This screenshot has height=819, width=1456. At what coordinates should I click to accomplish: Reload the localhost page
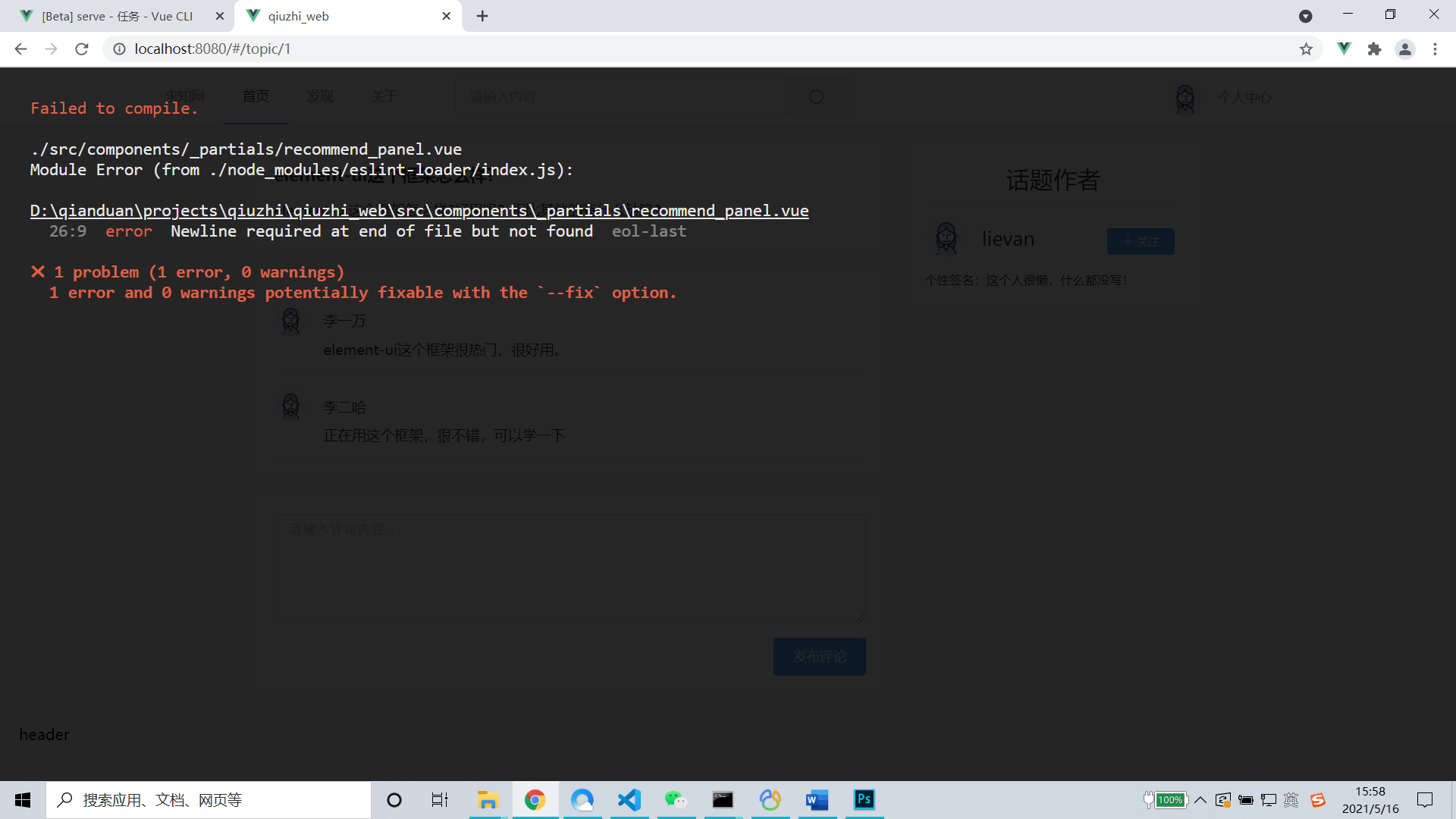coord(82,49)
